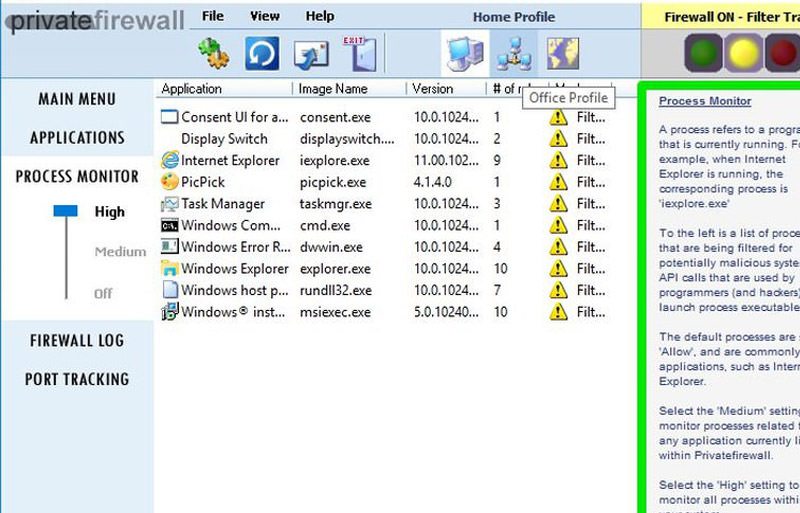This screenshot has width=800, height=513.
Task: Click the msiexec.exe image name cell
Action: click(335, 312)
